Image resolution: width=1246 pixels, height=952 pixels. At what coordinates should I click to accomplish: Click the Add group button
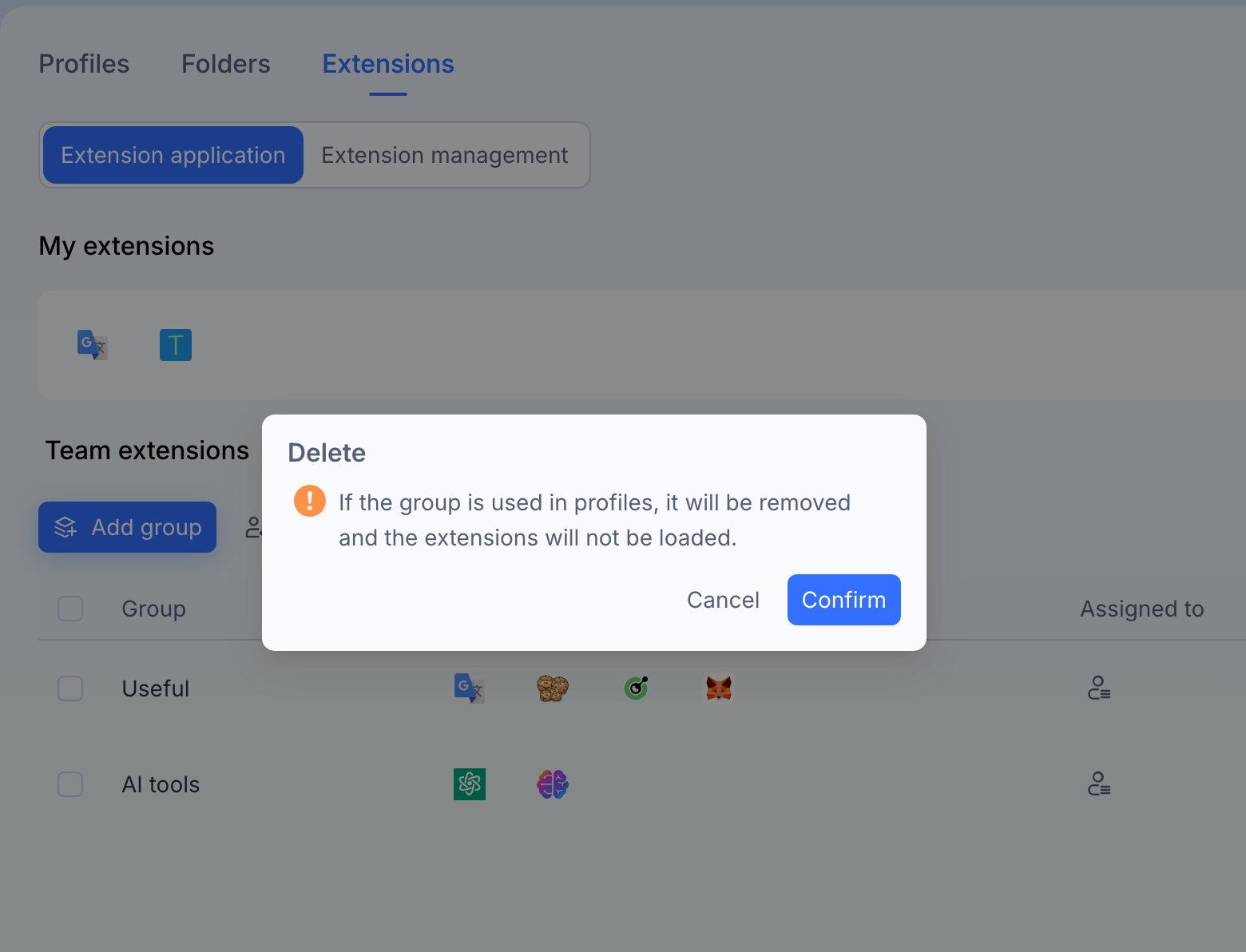127,527
